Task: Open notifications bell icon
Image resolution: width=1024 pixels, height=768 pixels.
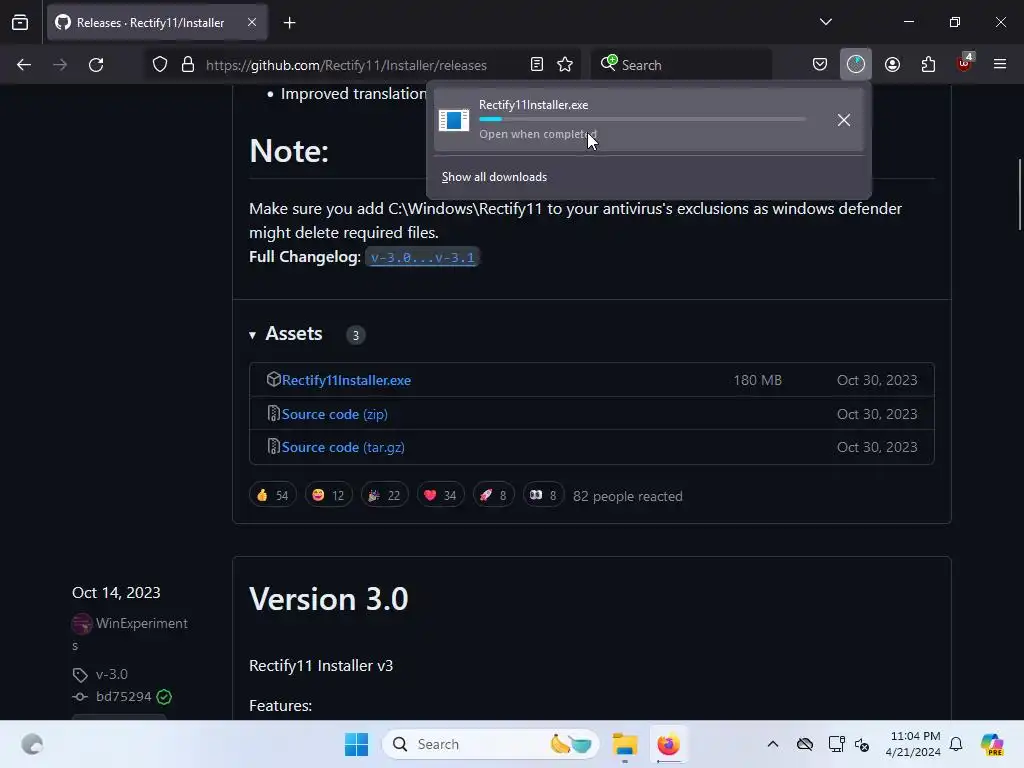Action: pyautogui.click(x=956, y=744)
